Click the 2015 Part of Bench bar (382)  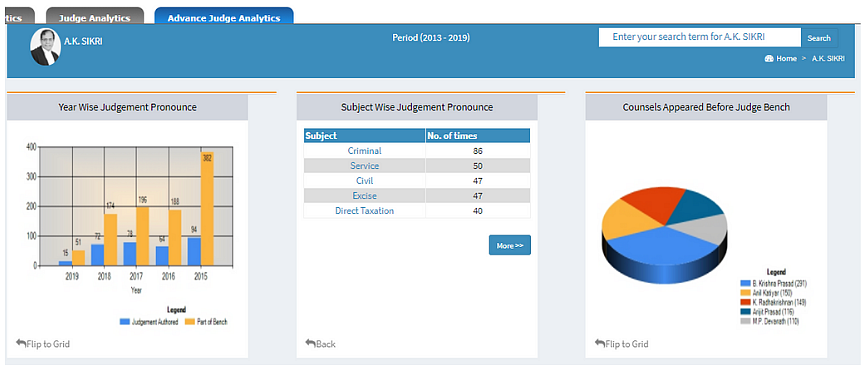(x=207, y=209)
